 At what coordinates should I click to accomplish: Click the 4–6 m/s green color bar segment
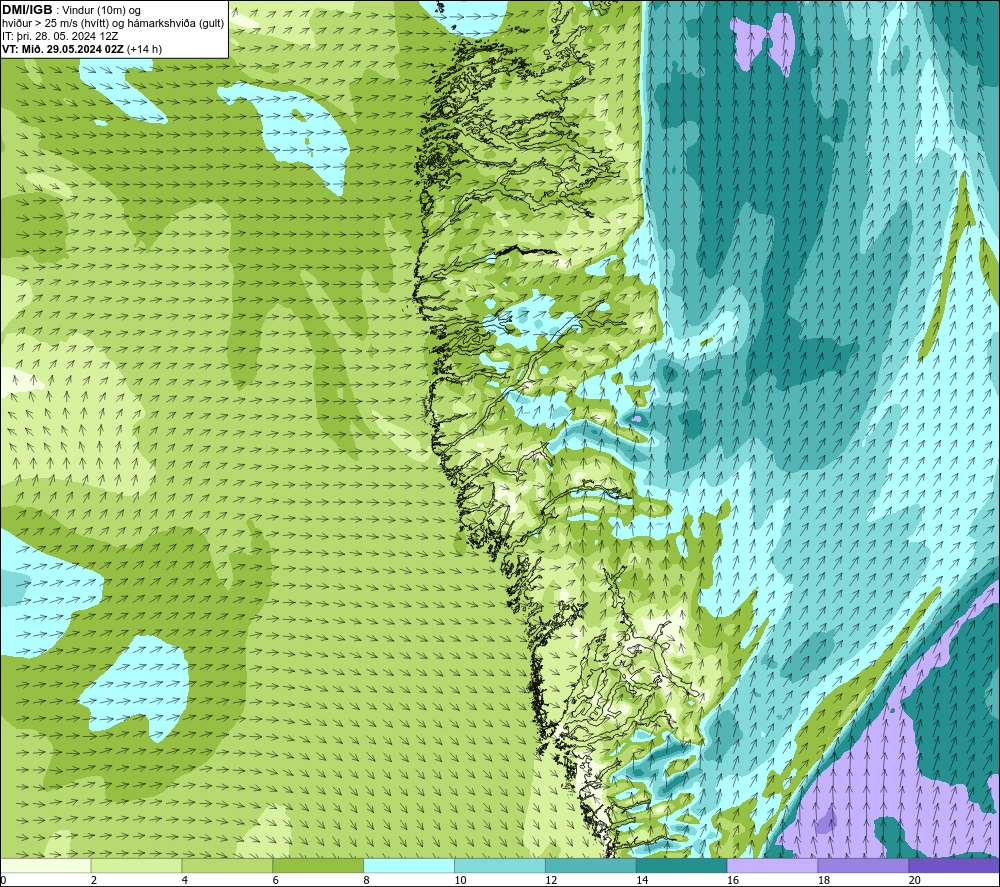(x=227, y=865)
